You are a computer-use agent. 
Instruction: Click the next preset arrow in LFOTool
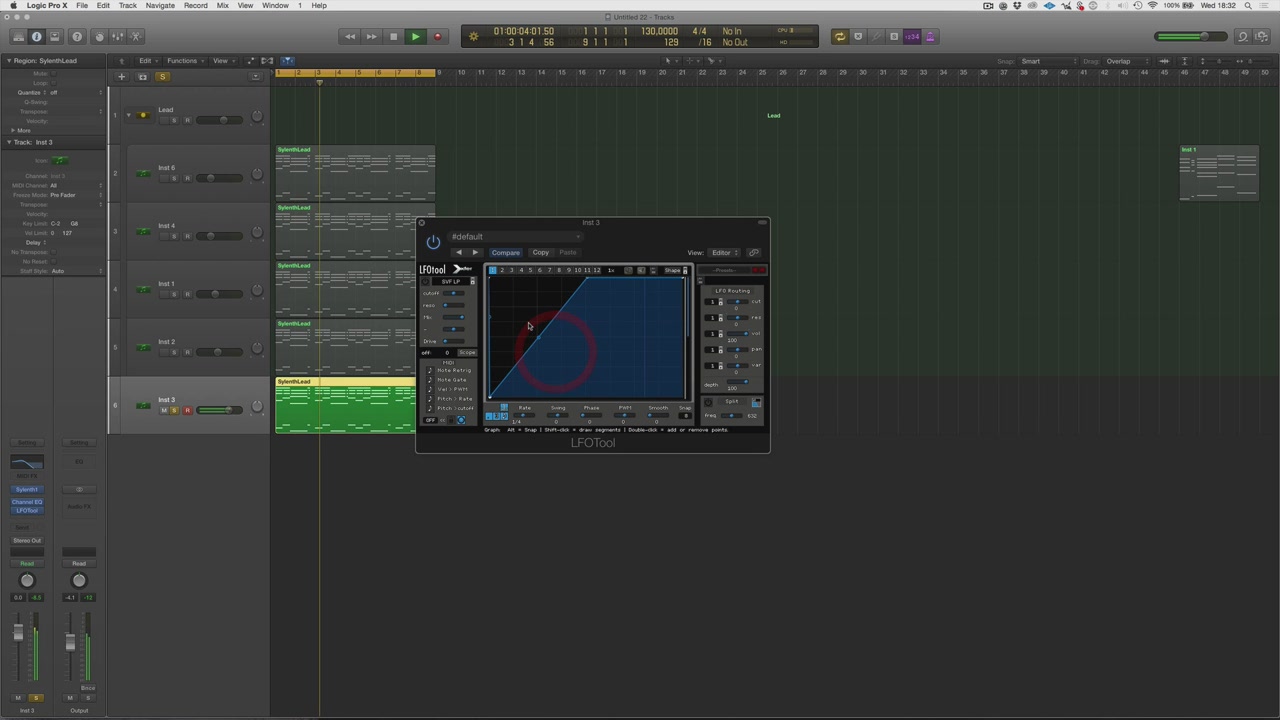click(x=475, y=253)
